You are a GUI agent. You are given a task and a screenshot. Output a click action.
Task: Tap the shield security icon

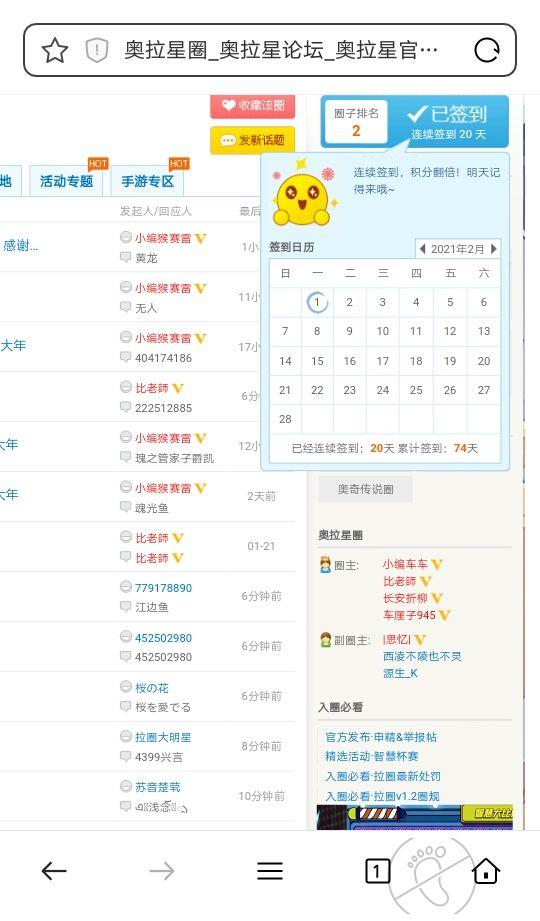pyautogui.click(x=97, y=51)
